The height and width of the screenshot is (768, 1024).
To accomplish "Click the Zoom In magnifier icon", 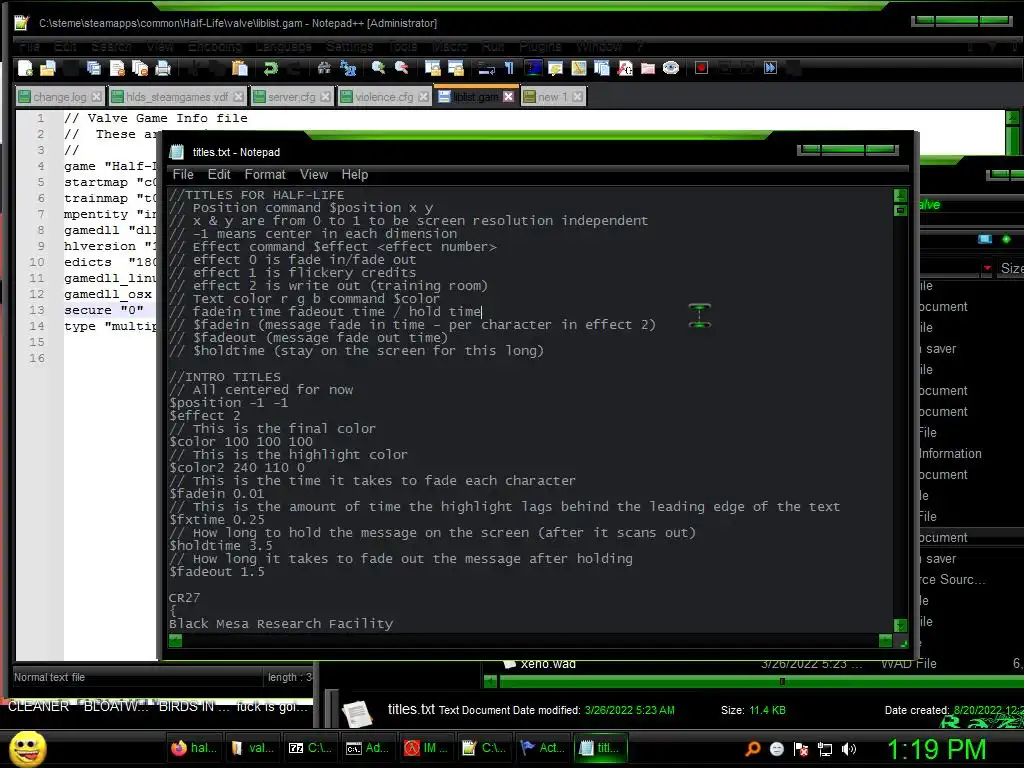I will click(378, 68).
